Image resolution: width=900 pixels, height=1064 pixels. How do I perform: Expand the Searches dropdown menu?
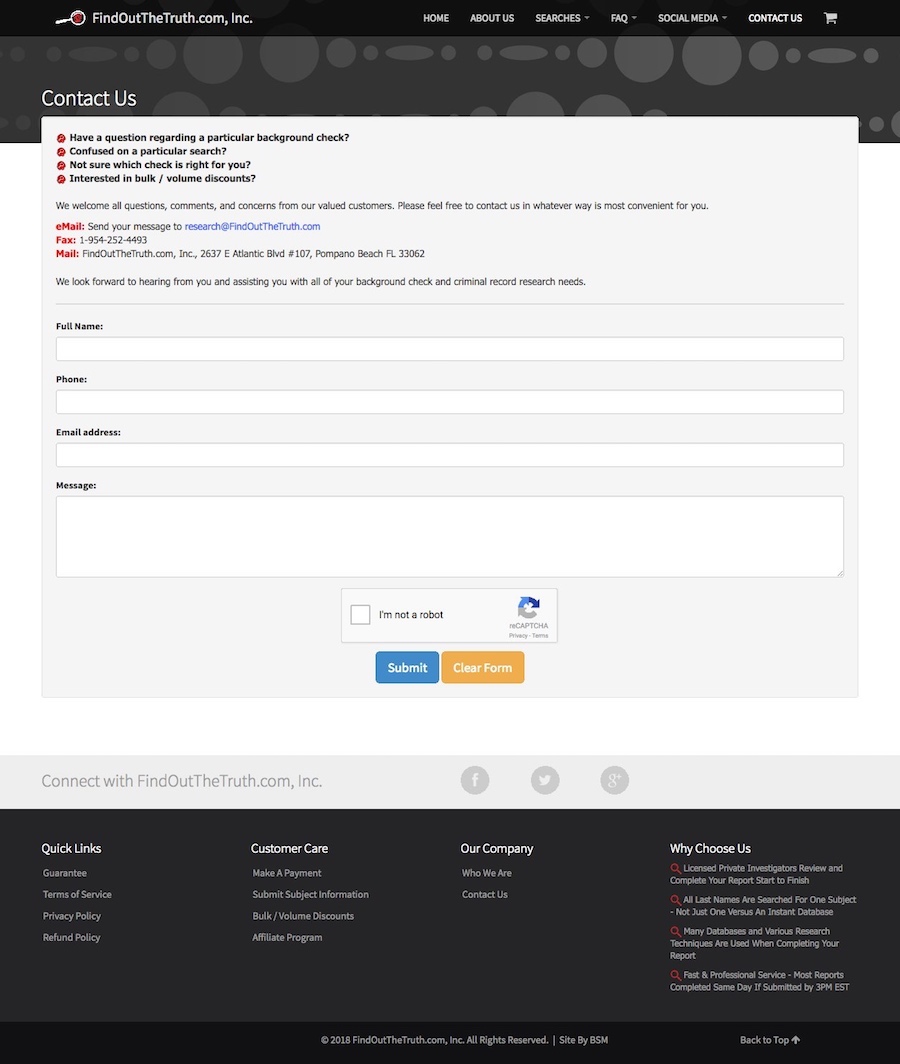[x=562, y=18]
